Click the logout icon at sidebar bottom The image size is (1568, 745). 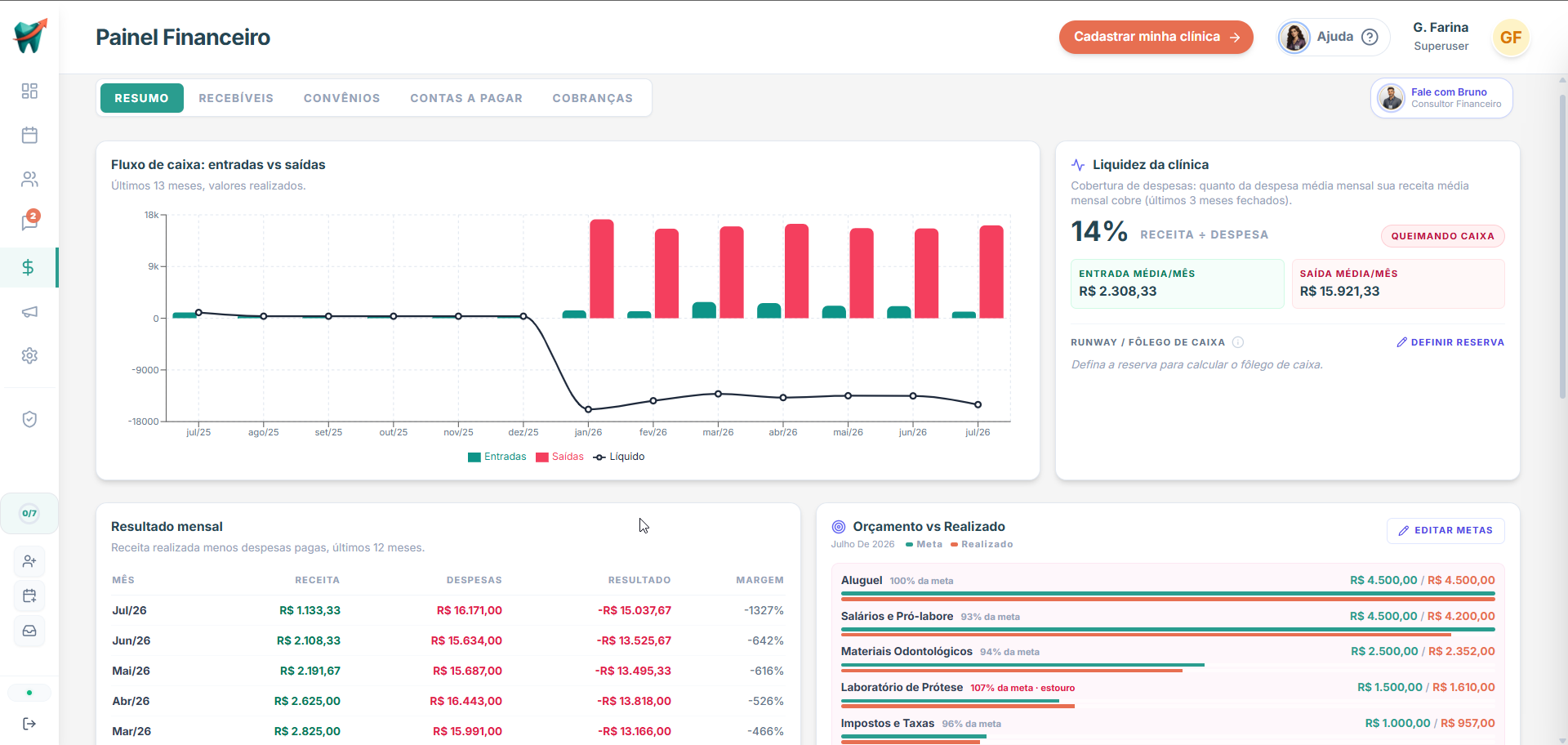click(x=29, y=724)
